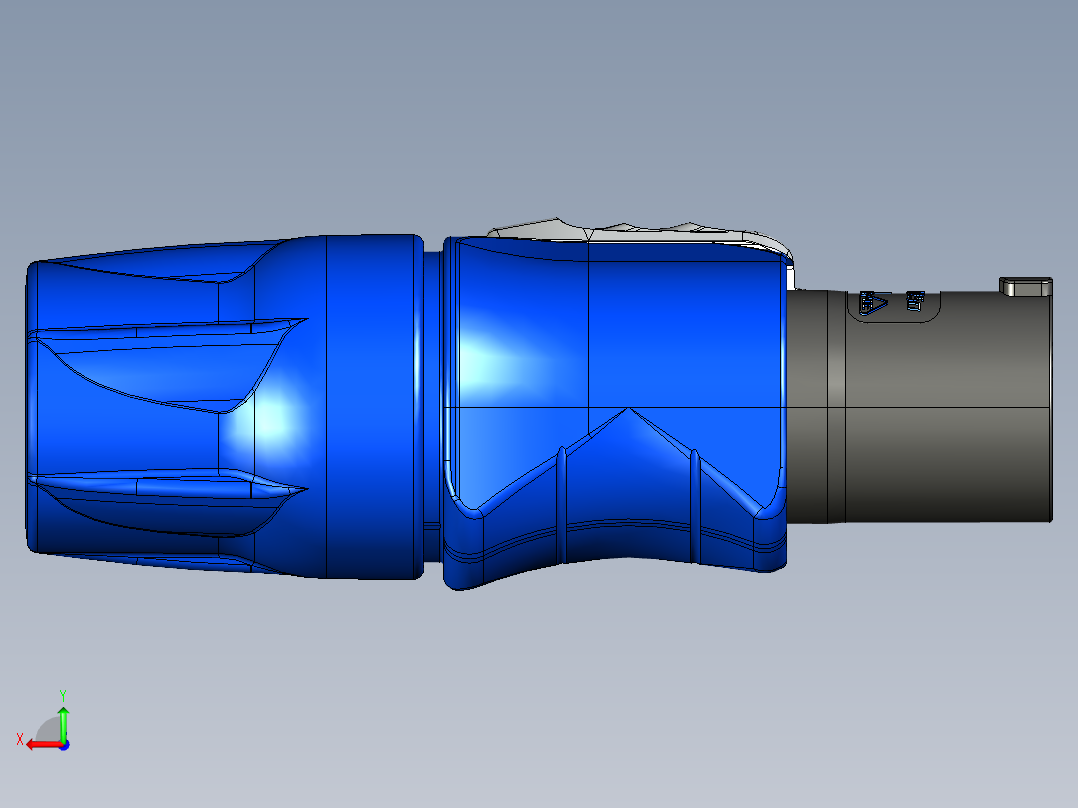Select the blue front housing with chevron grip
The height and width of the screenshot is (808, 1078).
pyautogui.click(x=614, y=413)
